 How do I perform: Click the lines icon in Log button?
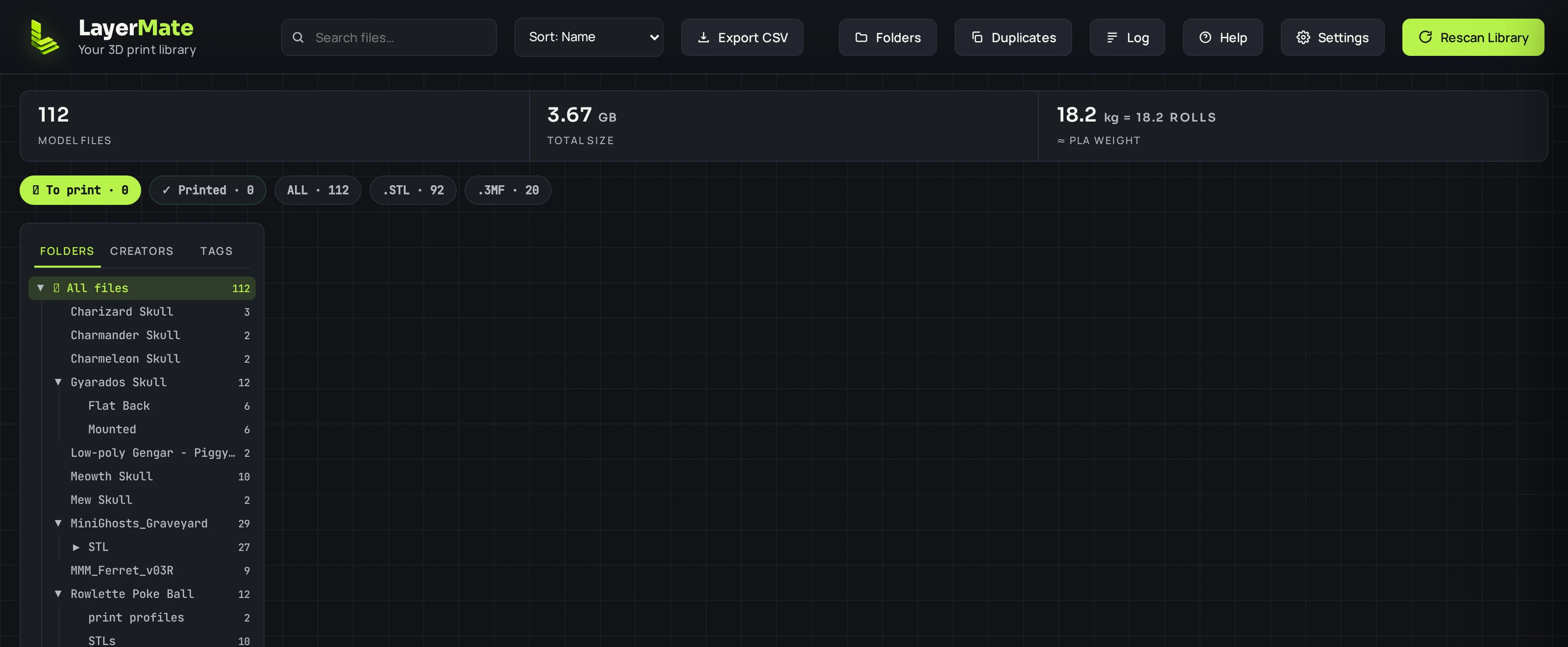1111,38
